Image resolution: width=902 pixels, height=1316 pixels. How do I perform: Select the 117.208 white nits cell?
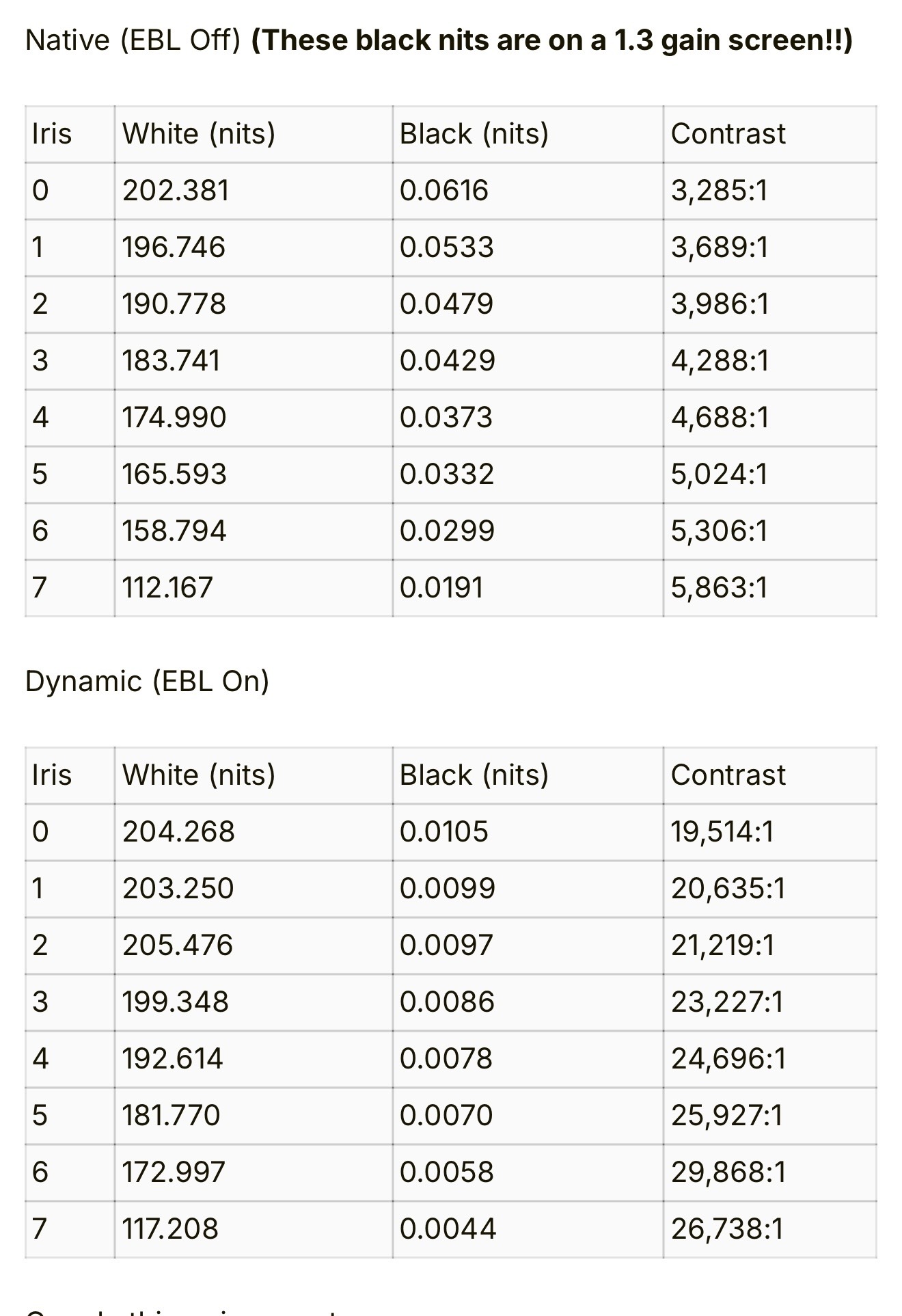(170, 1229)
